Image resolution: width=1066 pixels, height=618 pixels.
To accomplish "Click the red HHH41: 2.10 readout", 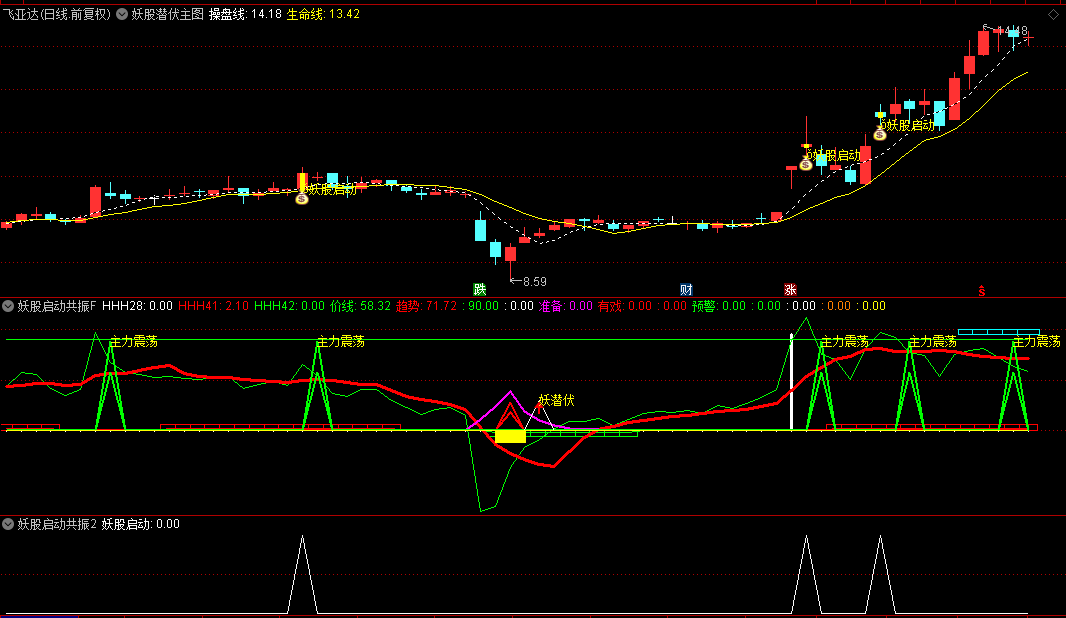I will pos(213,306).
